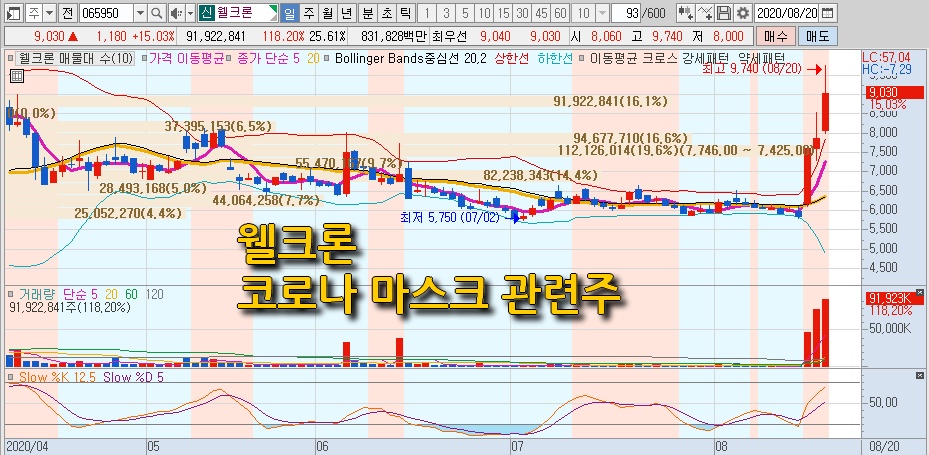Switch to the second 초 chart
Screen dimensions: 929x455
(386, 12)
